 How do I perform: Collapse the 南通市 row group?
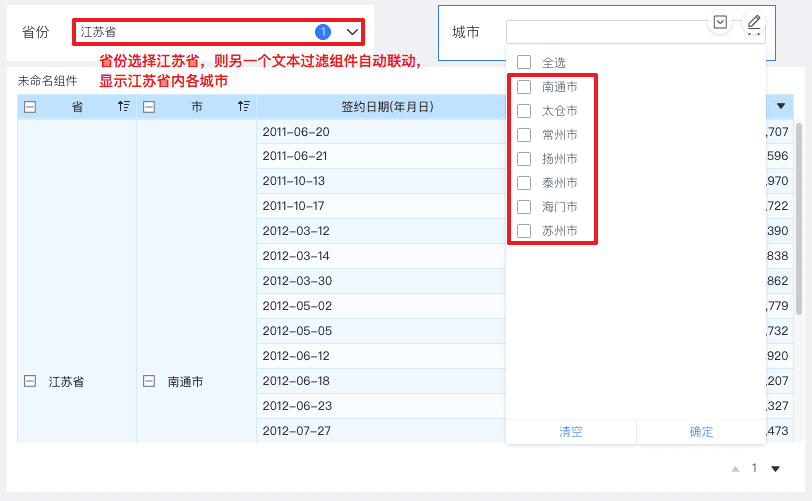click(149, 381)
